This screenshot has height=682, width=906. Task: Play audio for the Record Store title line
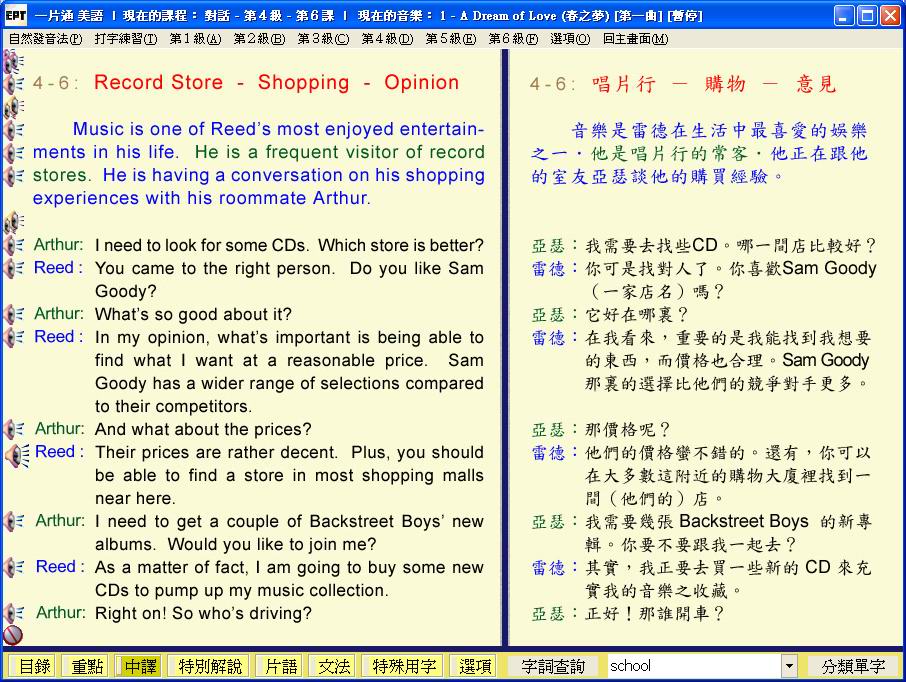click(14, 83)
